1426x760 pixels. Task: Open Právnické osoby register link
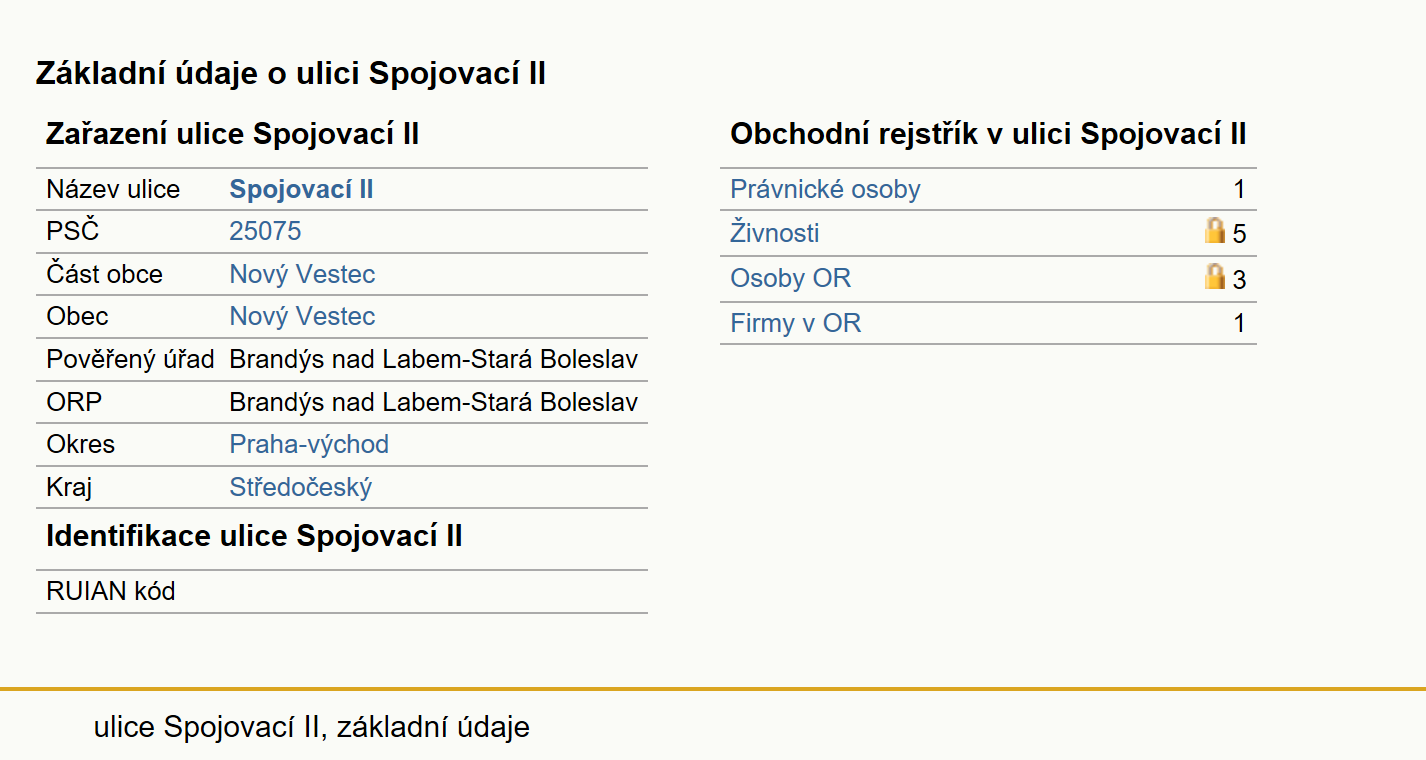click(825, 189)
